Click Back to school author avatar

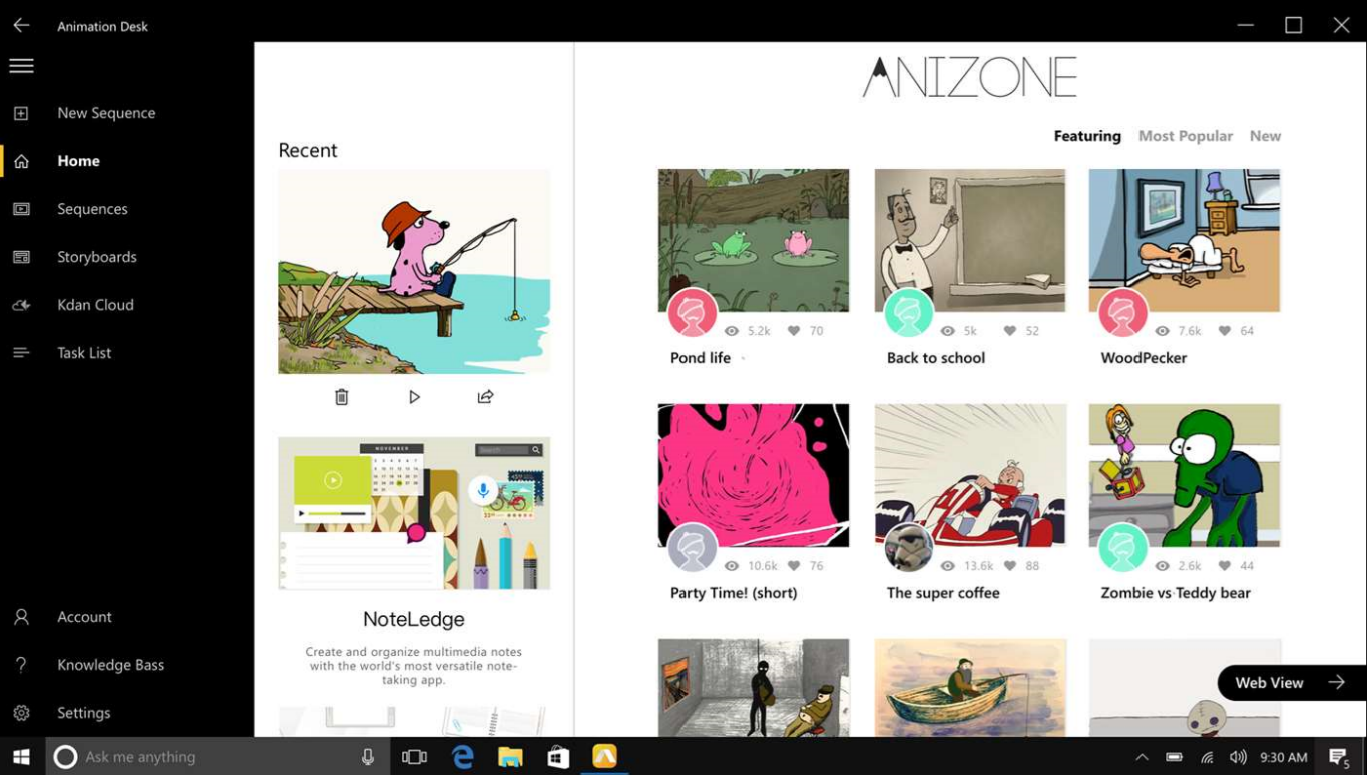908,312
